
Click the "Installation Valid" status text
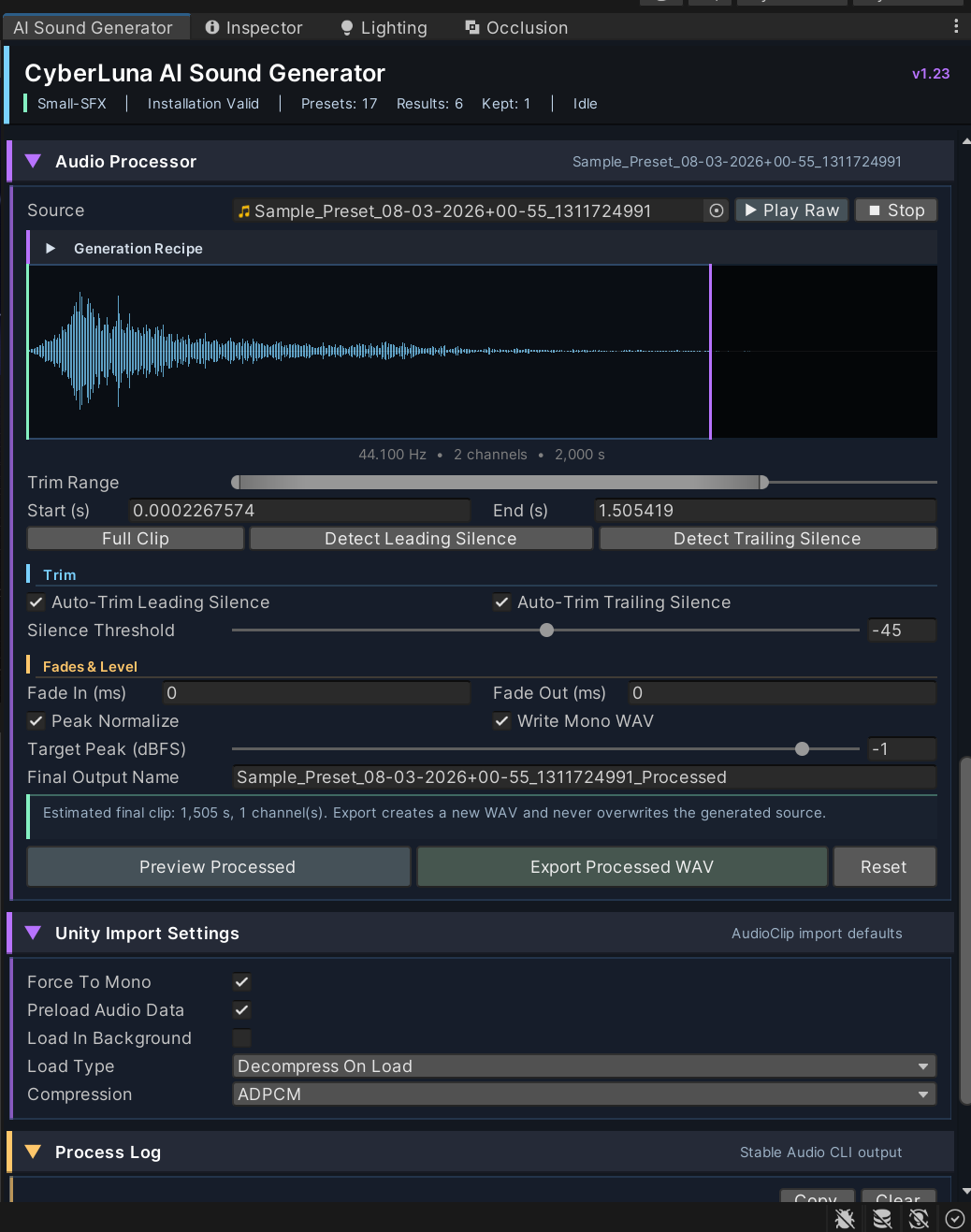tap(203, 104)
